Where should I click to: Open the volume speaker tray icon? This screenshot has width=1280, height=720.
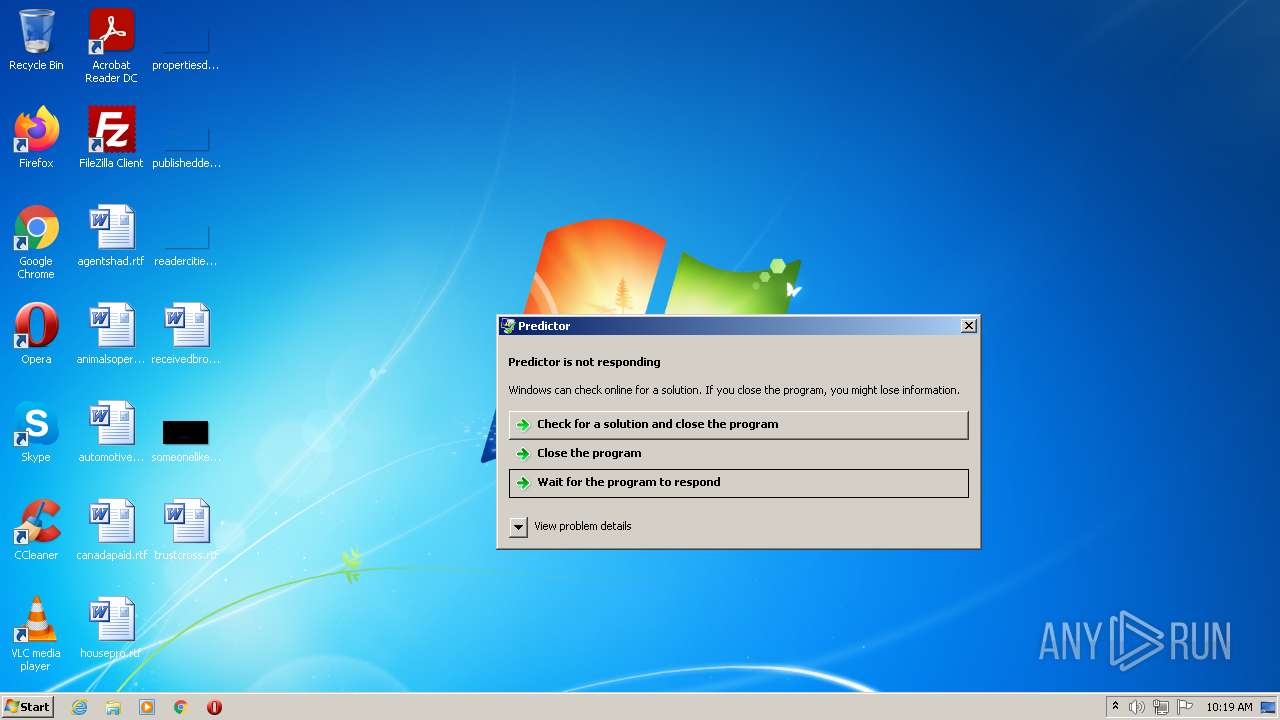(1137, 707)
